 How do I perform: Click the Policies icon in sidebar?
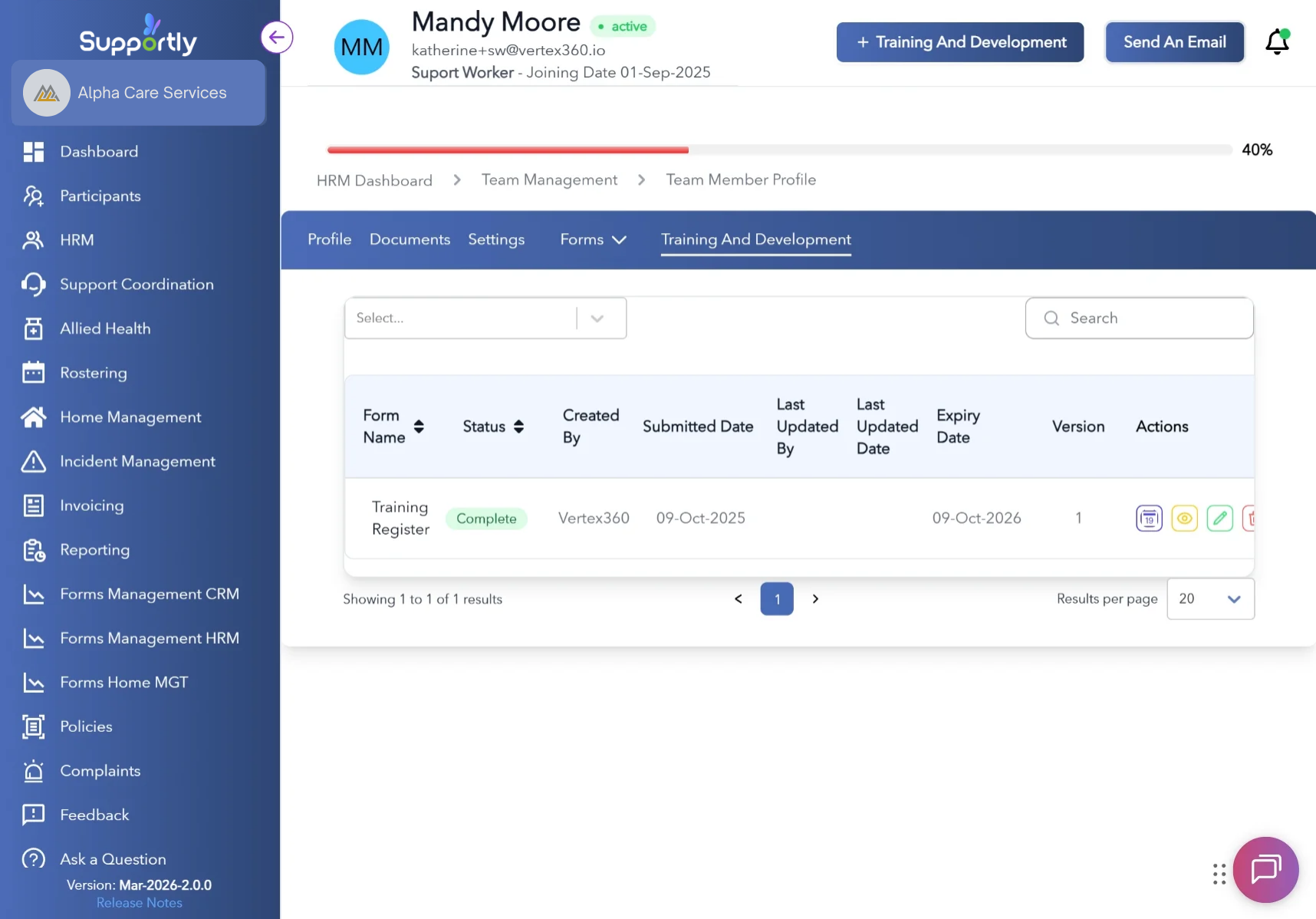click(x=34, y=726)
